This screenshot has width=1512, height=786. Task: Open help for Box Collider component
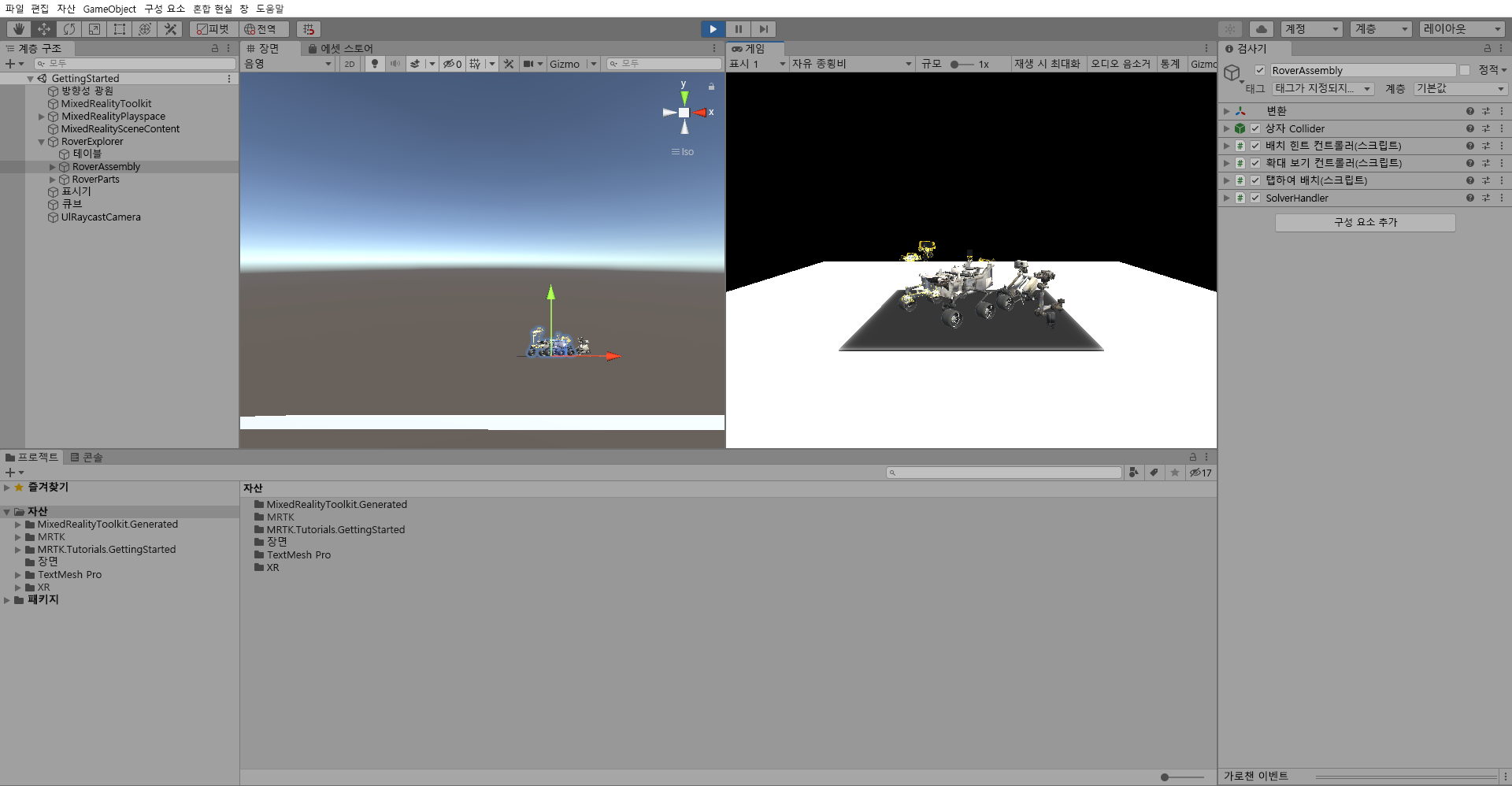click(x=1469, y=128)
